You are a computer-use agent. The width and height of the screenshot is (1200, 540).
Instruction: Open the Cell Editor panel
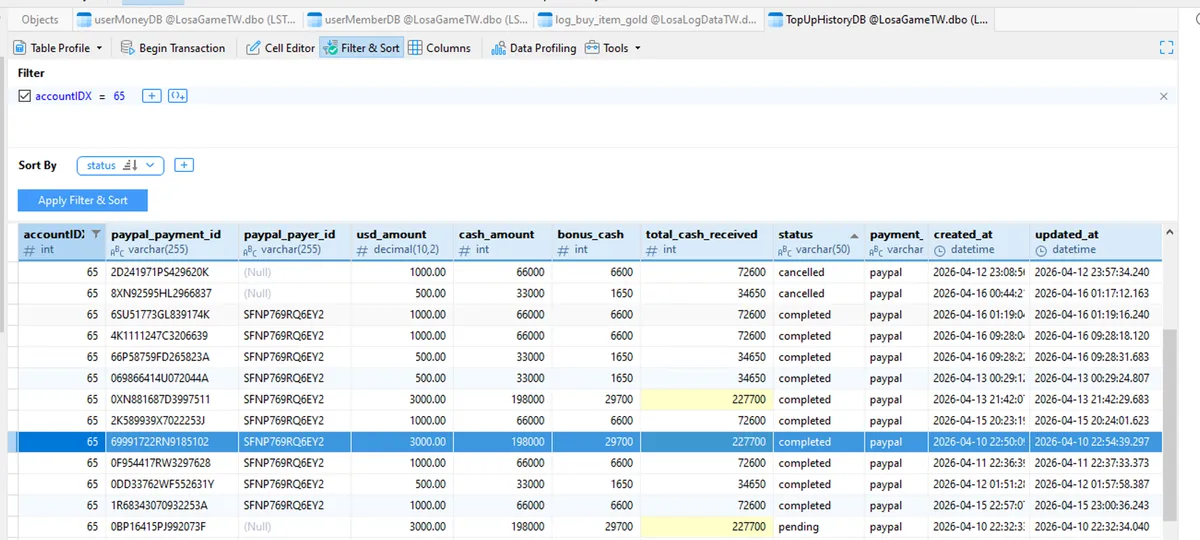(x=281, y=48)
